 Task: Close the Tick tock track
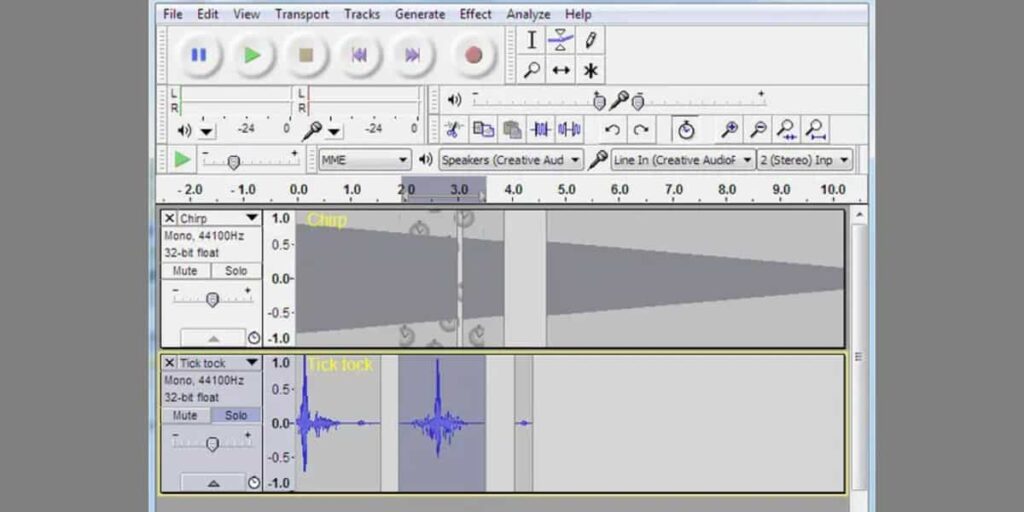[170, 363]
